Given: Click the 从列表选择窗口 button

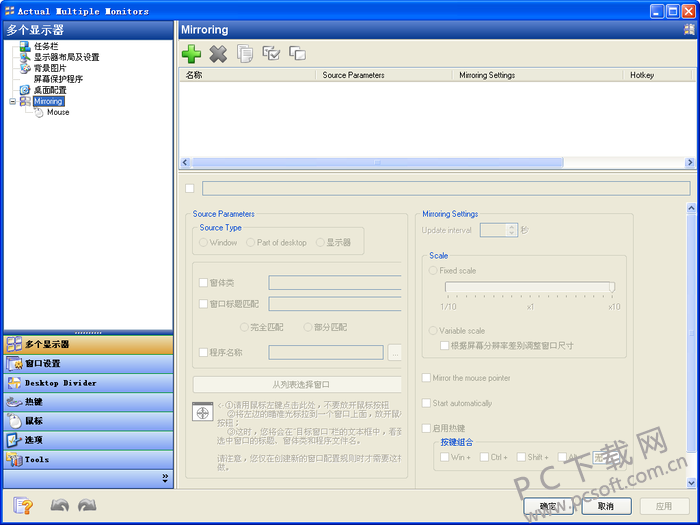Looking at the screenshot, I should [x=297, y=384].
